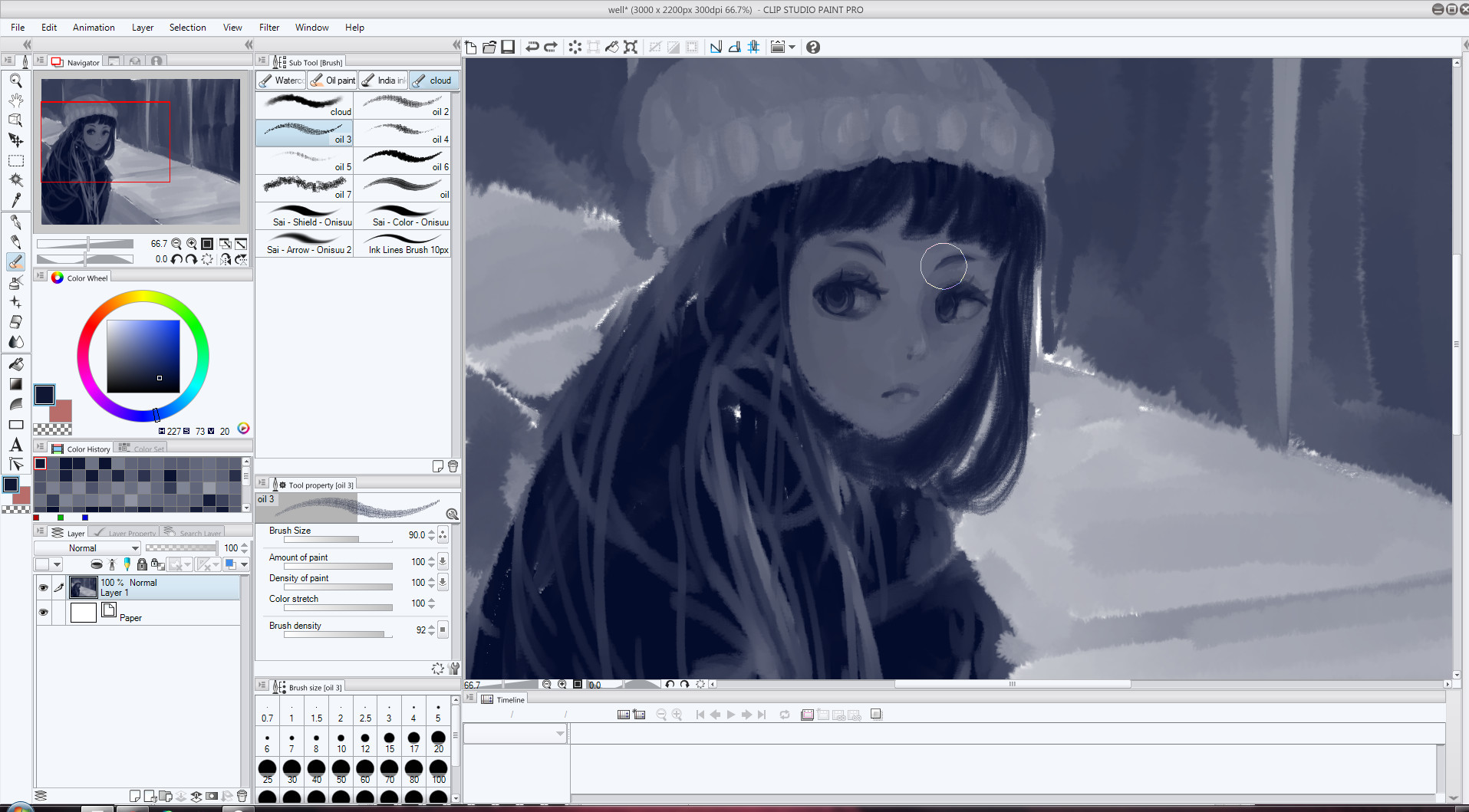
Task: Lock the selected layer with the padlock icon
Action: pos(142,564)
